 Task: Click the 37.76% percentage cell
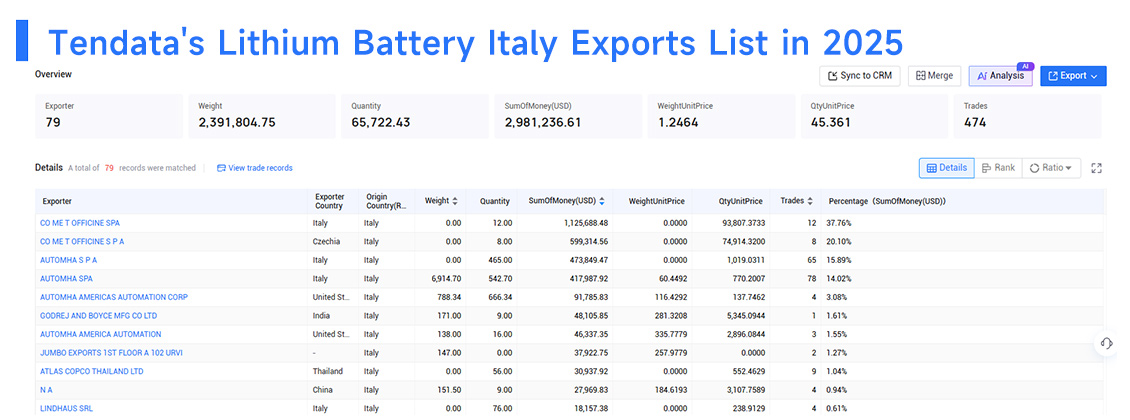click(x=840, y=223)
